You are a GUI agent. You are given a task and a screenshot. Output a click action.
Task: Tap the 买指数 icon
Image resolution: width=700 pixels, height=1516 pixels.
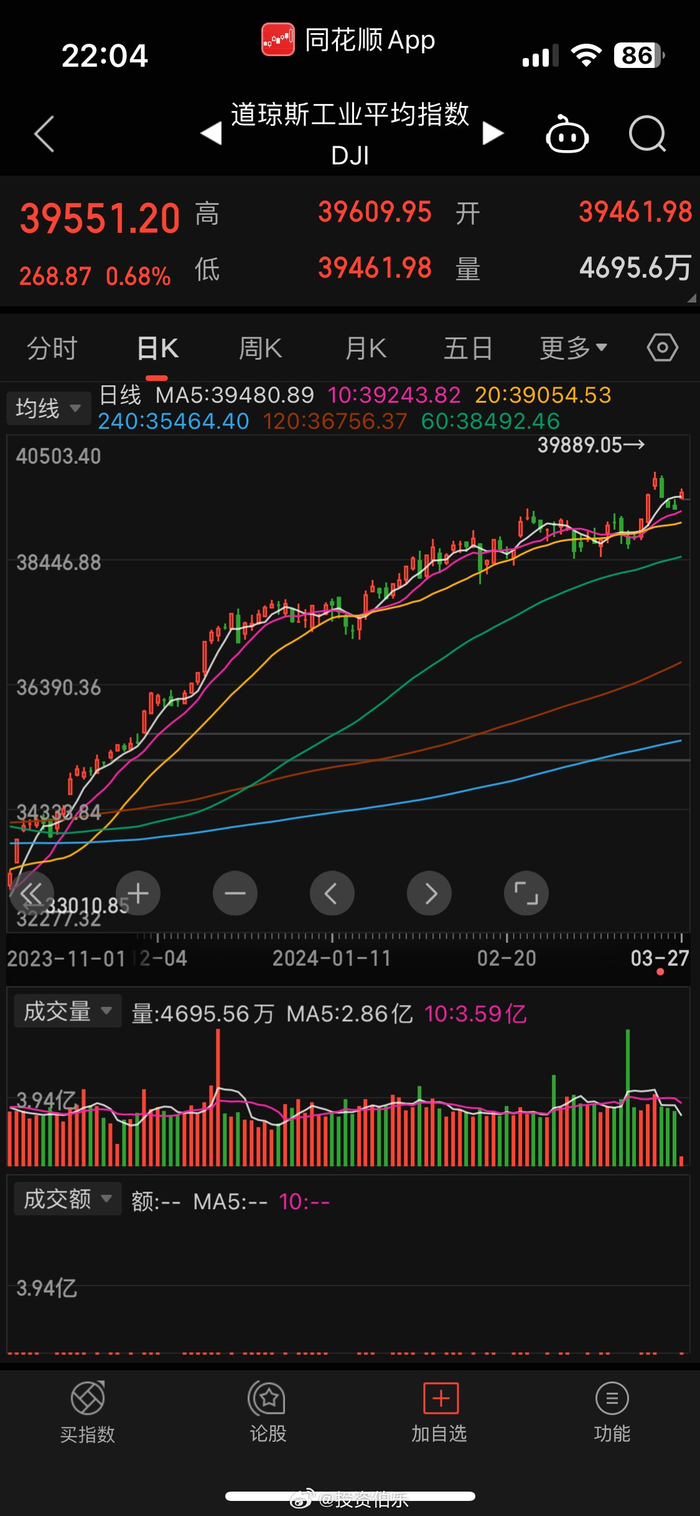click(88, 1399)
